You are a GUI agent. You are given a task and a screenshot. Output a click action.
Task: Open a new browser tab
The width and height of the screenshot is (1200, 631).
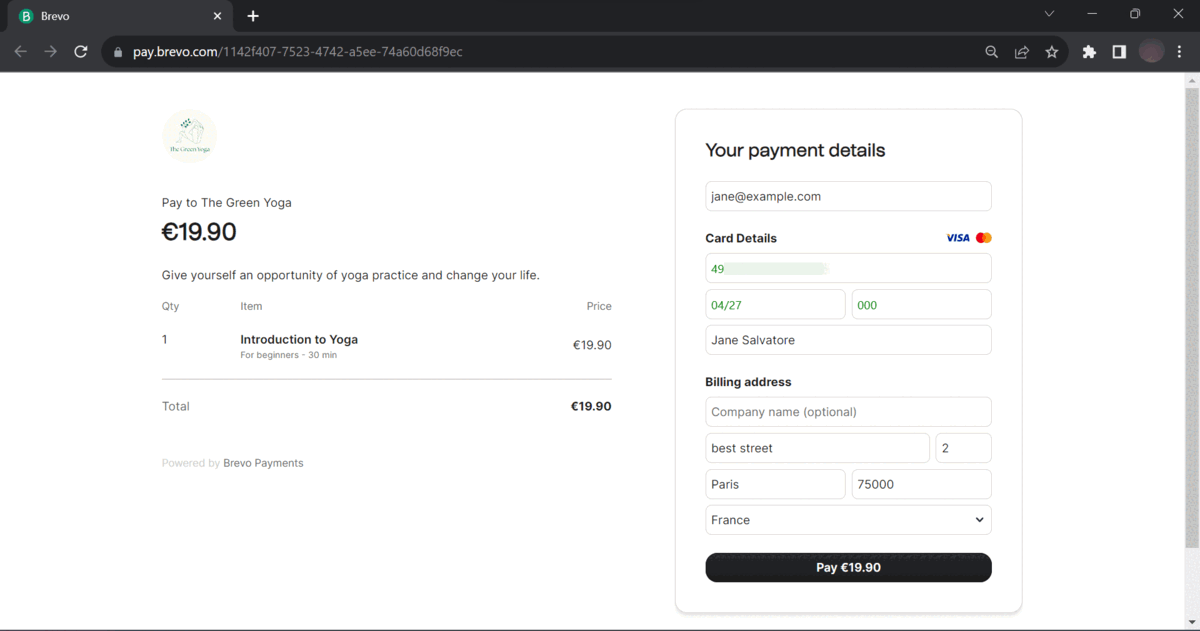(253, 15)
